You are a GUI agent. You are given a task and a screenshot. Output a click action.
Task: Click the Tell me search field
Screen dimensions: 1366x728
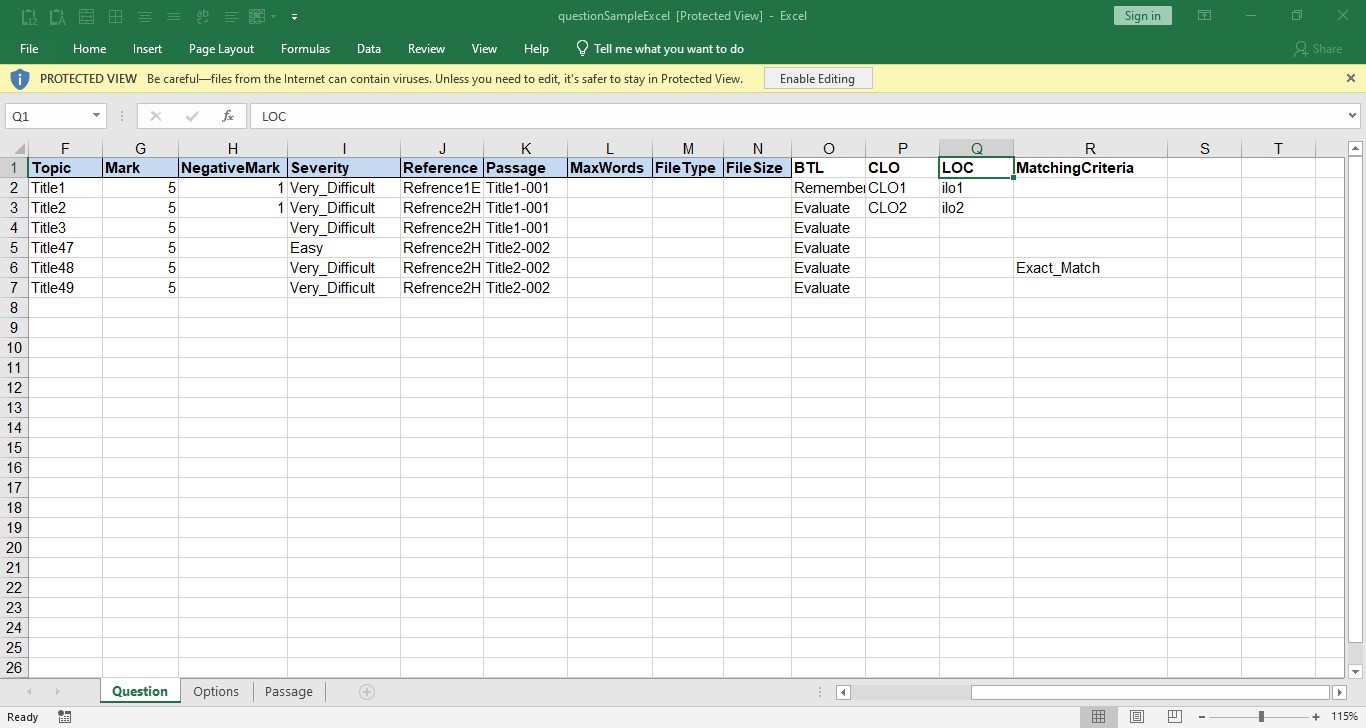coord(668,48)
